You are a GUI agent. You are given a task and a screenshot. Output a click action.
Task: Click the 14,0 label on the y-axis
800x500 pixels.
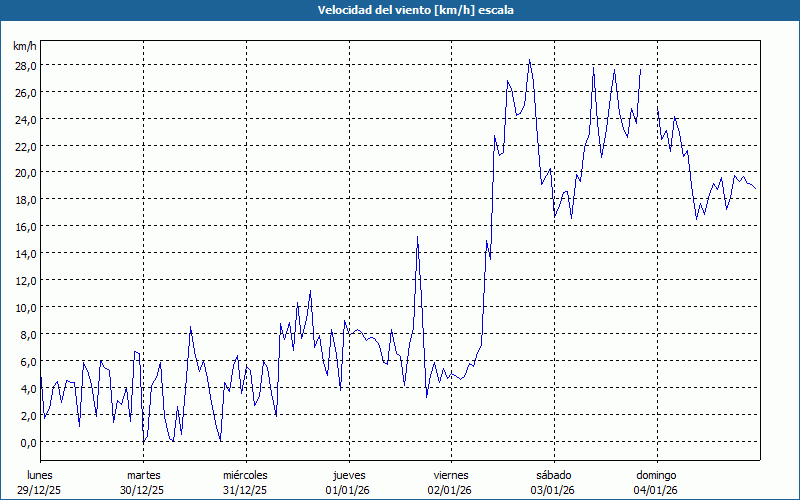25,253
